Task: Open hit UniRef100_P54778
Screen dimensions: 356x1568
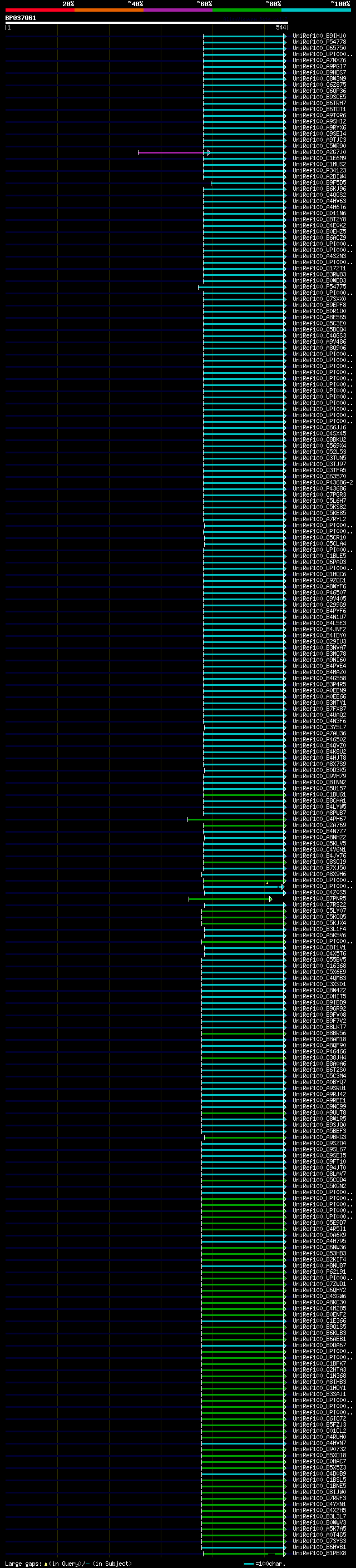Action: (319, 42)
